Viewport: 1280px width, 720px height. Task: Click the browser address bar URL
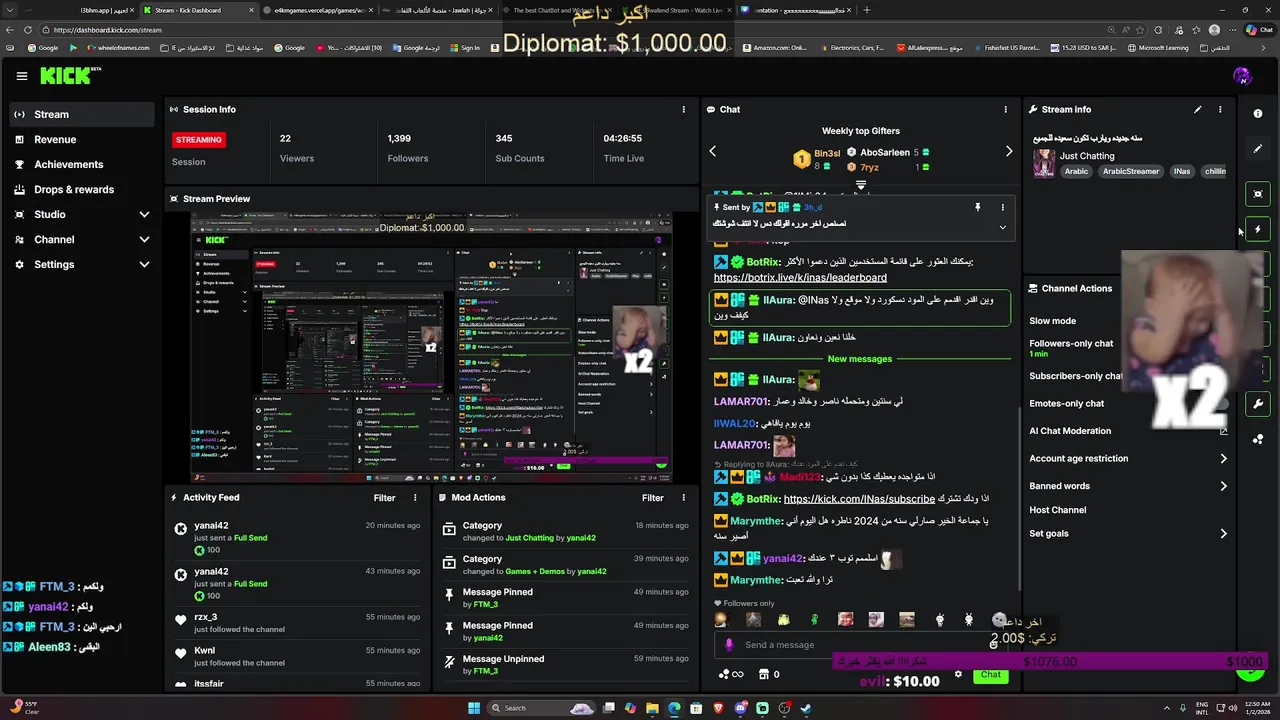108,30
